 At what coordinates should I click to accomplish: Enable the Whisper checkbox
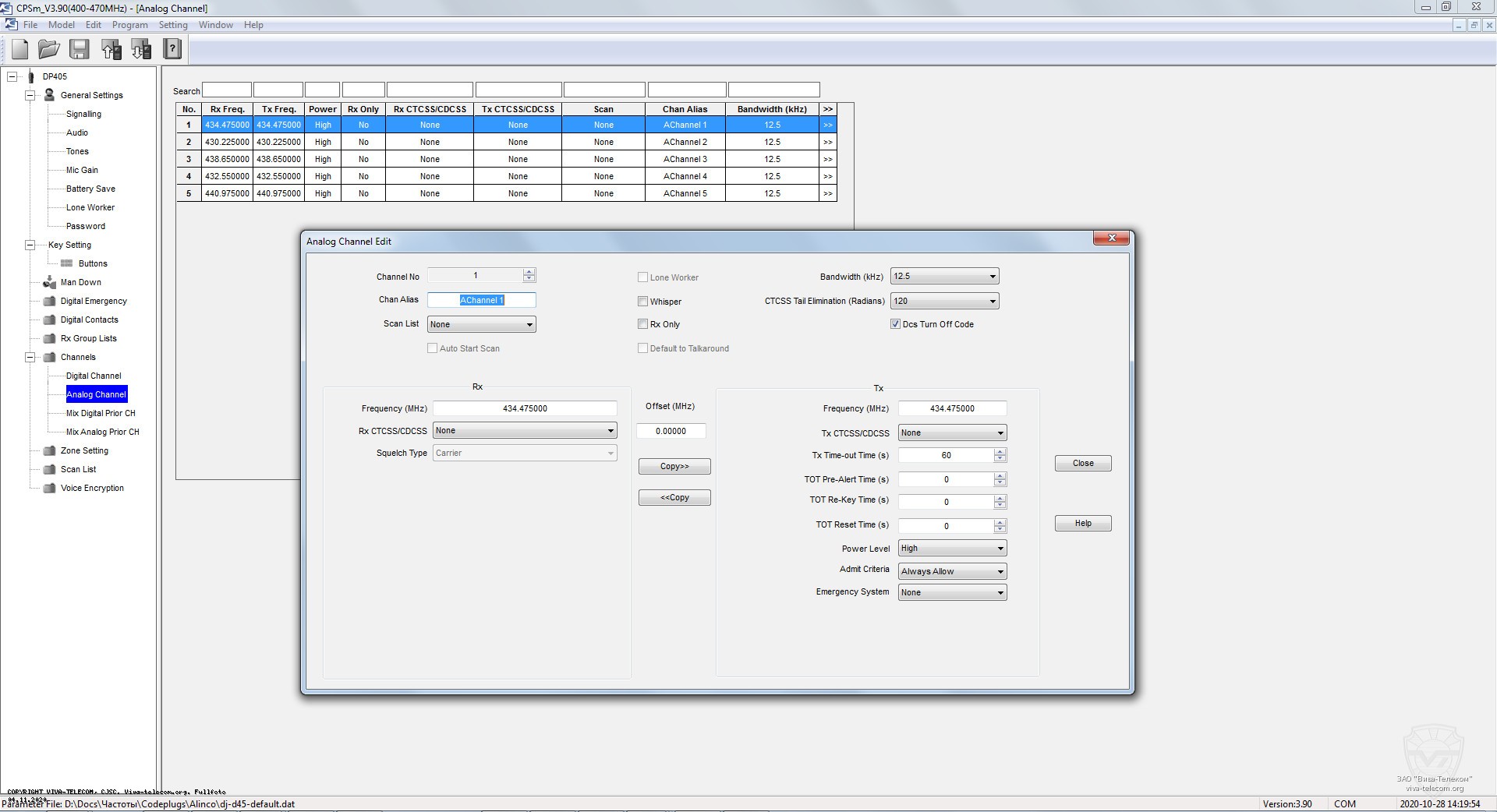(x=643, y=302)
